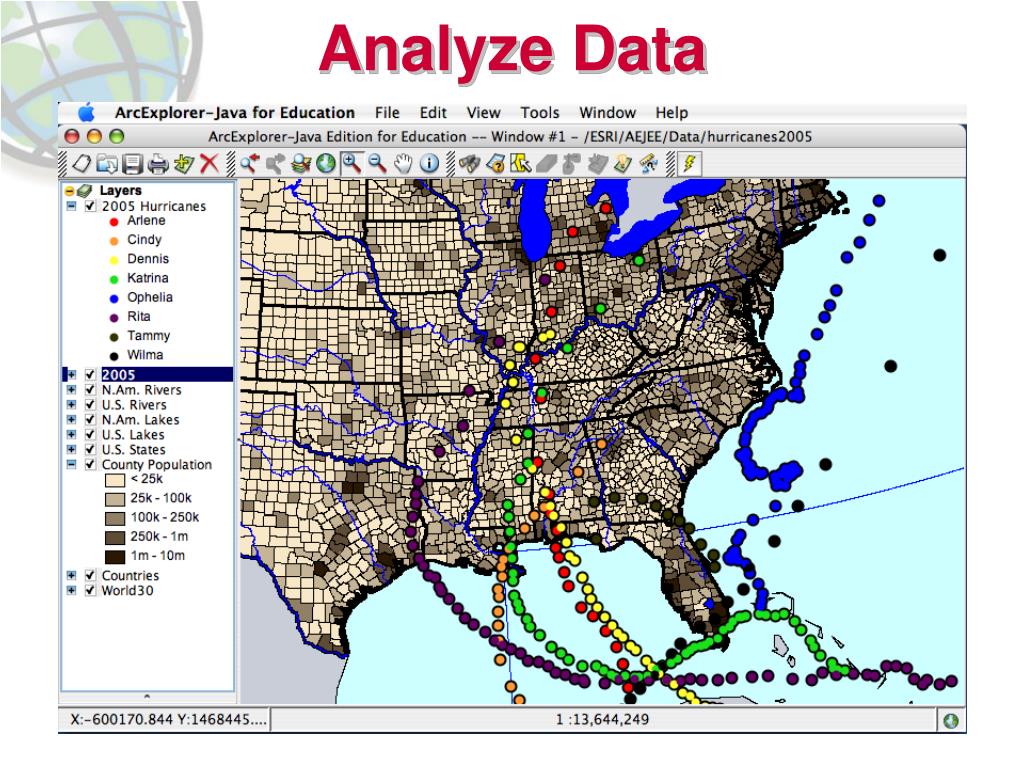The height and width of the screenshot is (768, 1024).
Task: Expand the N.Am. Rivers legend
Action: [x=71, y=390]
